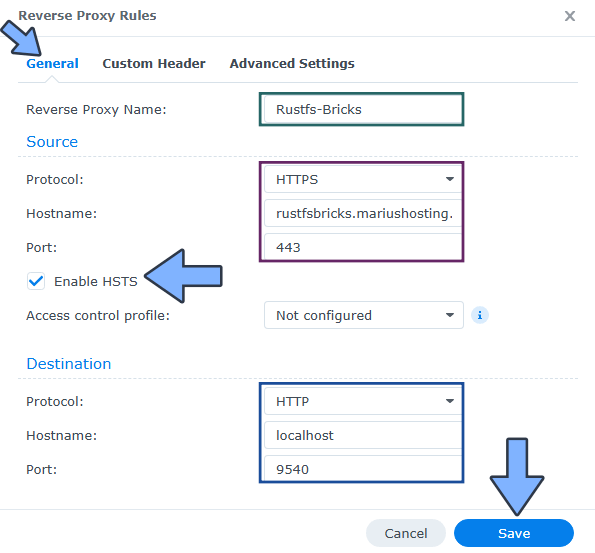Open the Advanced Settings tab

pos(292,63)
